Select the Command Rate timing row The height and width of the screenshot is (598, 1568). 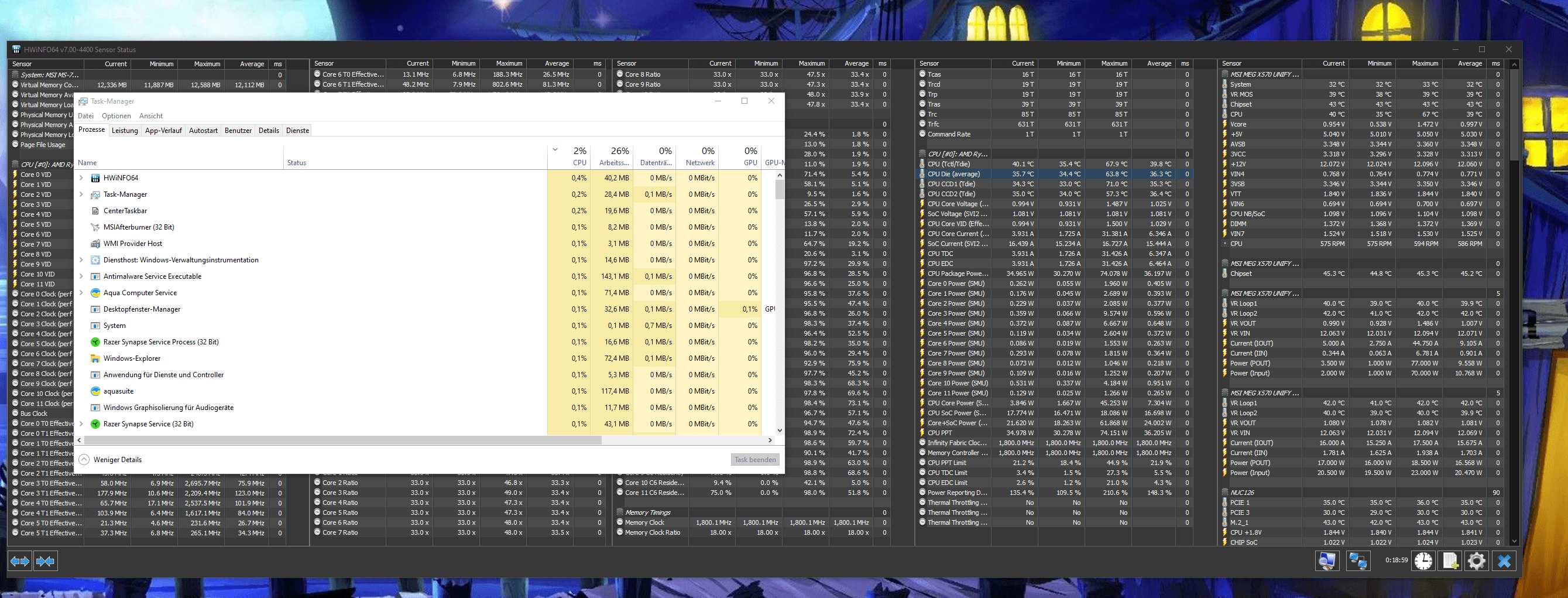pyautogui.click(x=1055, y=134)
